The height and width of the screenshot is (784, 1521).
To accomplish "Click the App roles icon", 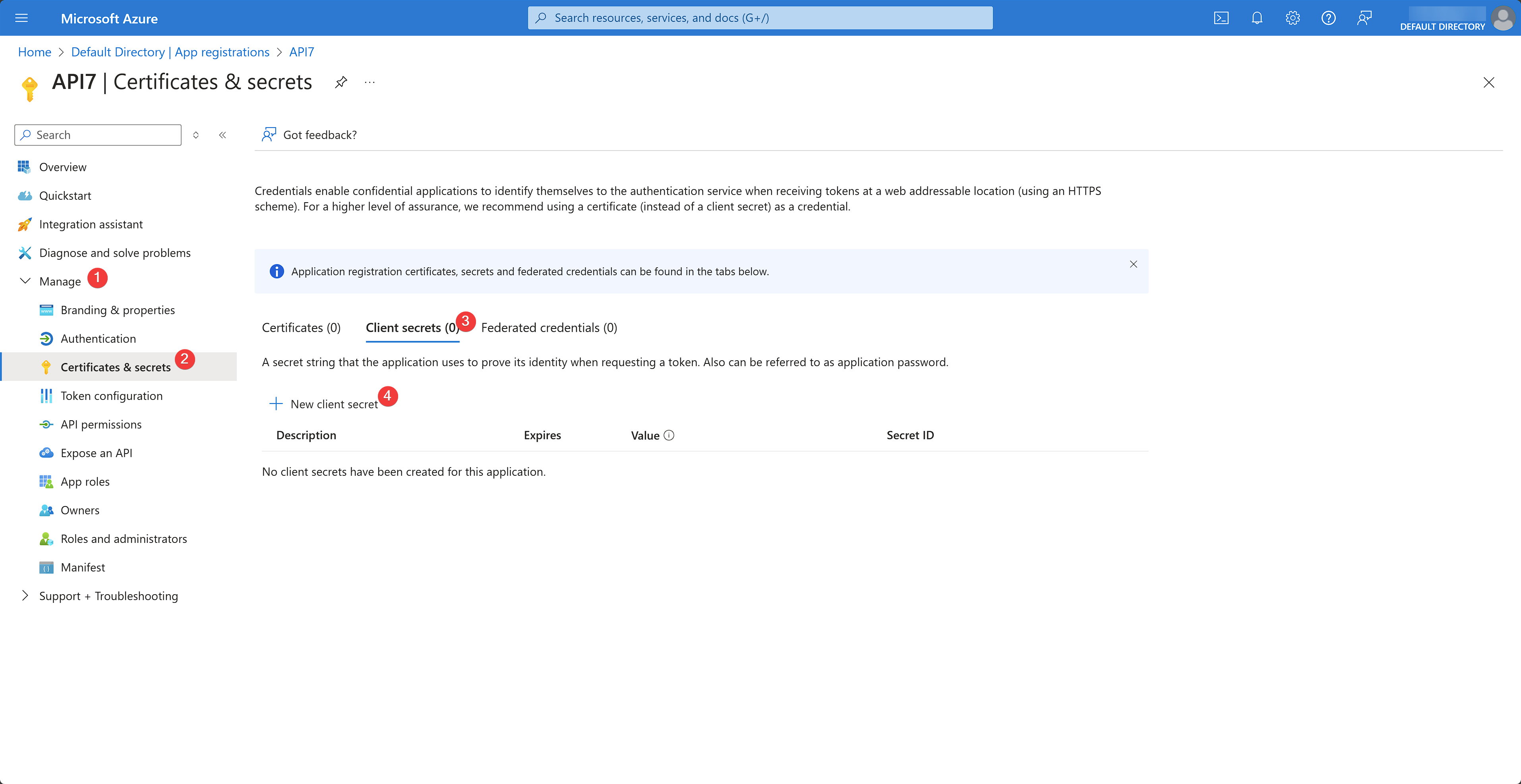I will click(45, 481).
